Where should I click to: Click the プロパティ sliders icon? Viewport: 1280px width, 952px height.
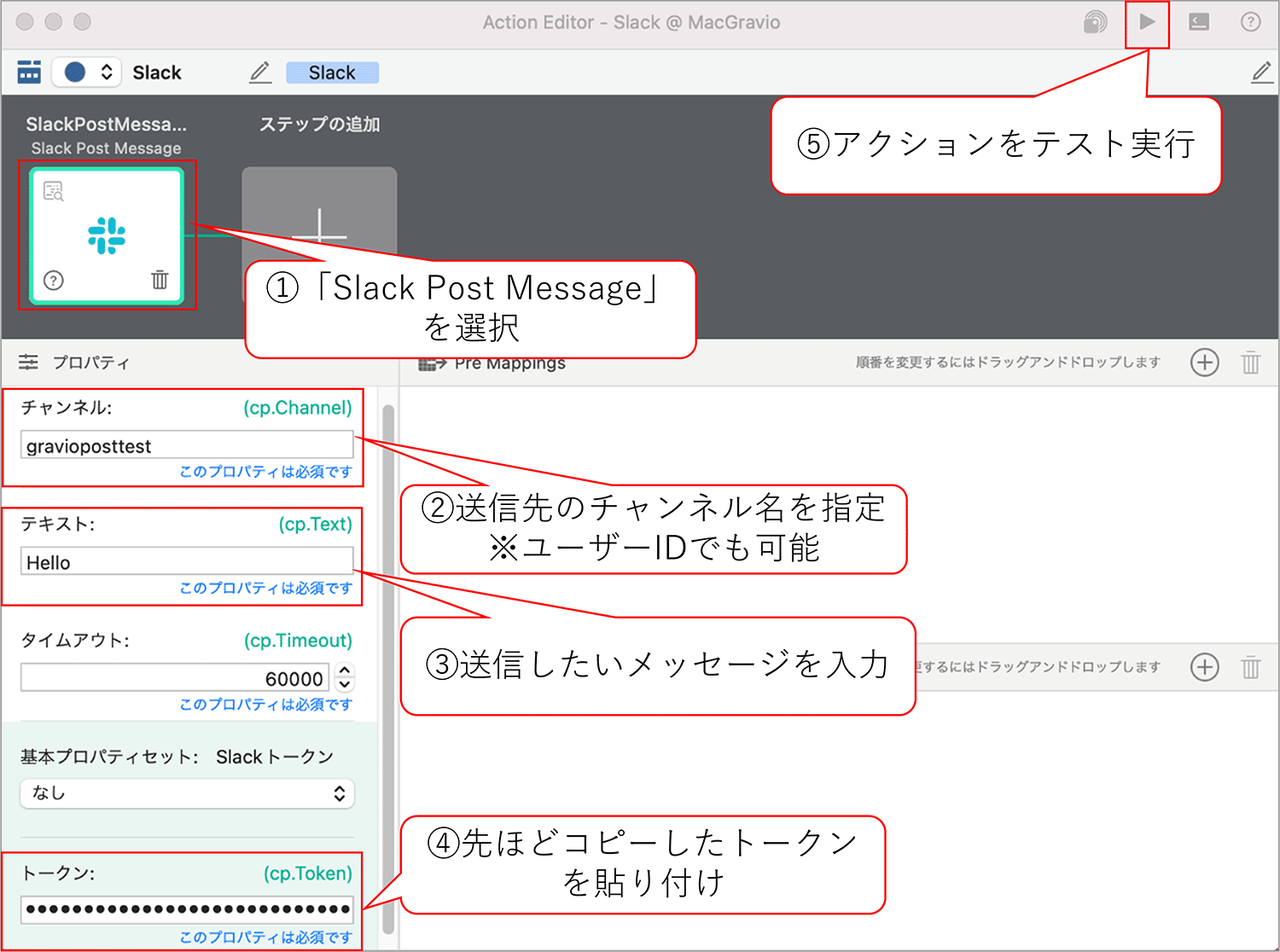[x=28, y=362]
